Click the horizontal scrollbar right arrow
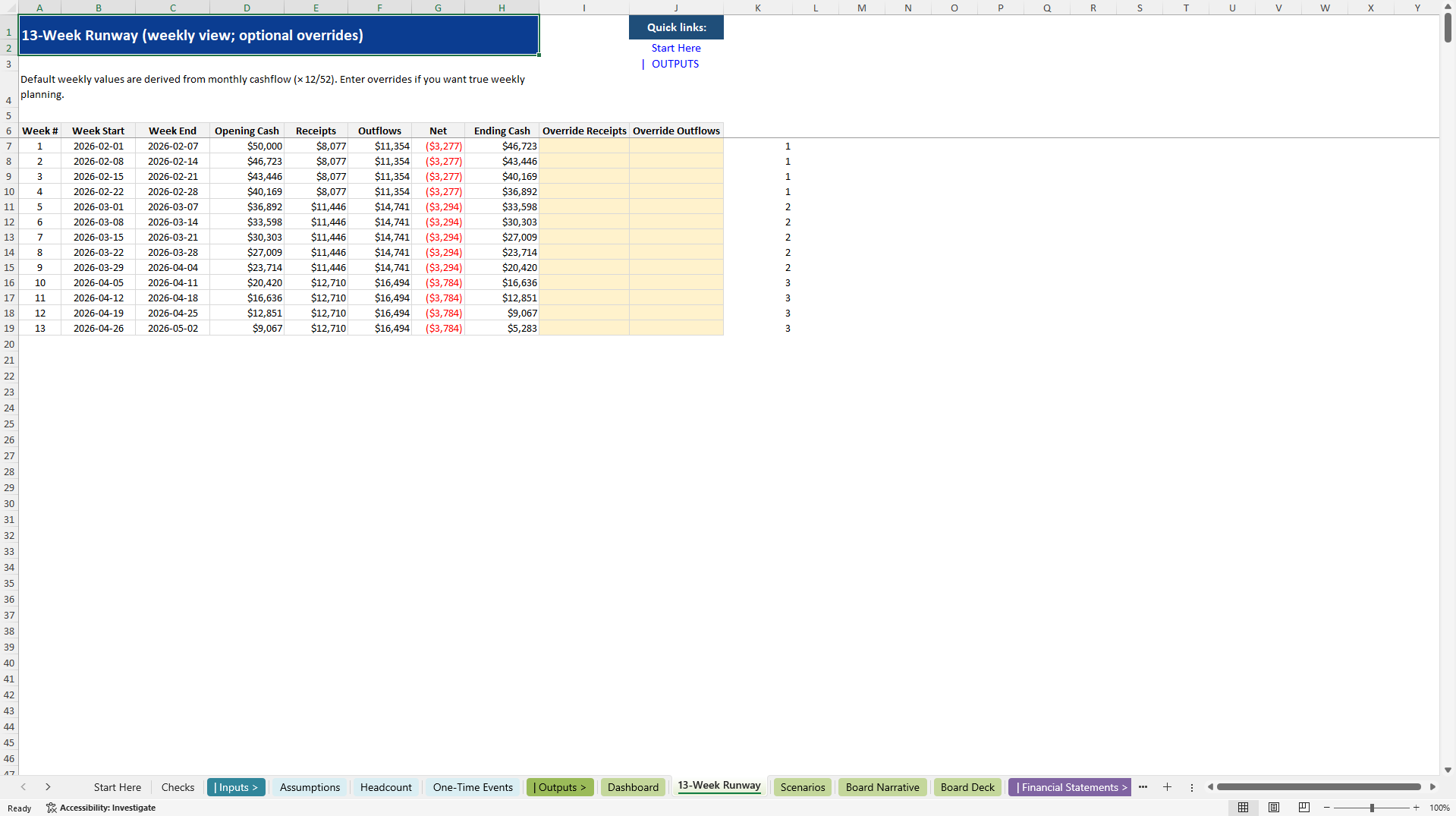This screenshot has height=816, width=1456. [1432, 787]
